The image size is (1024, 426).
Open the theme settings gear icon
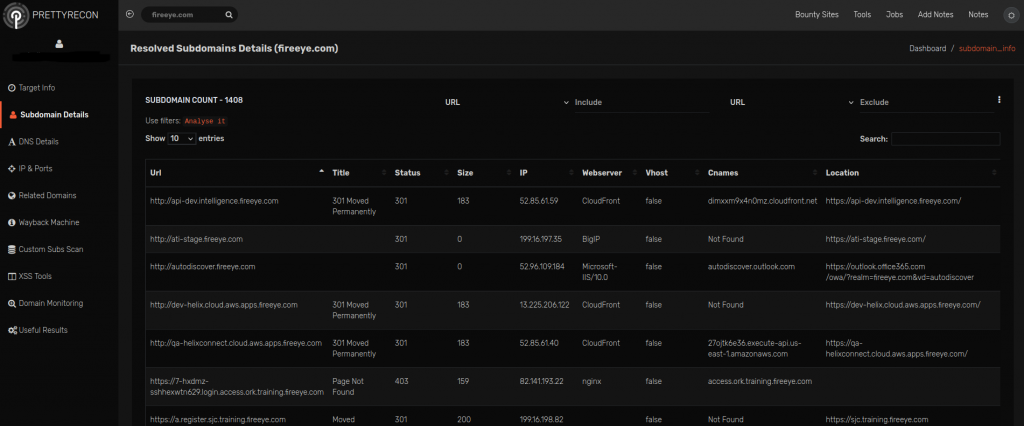[x=1011, y=15]
